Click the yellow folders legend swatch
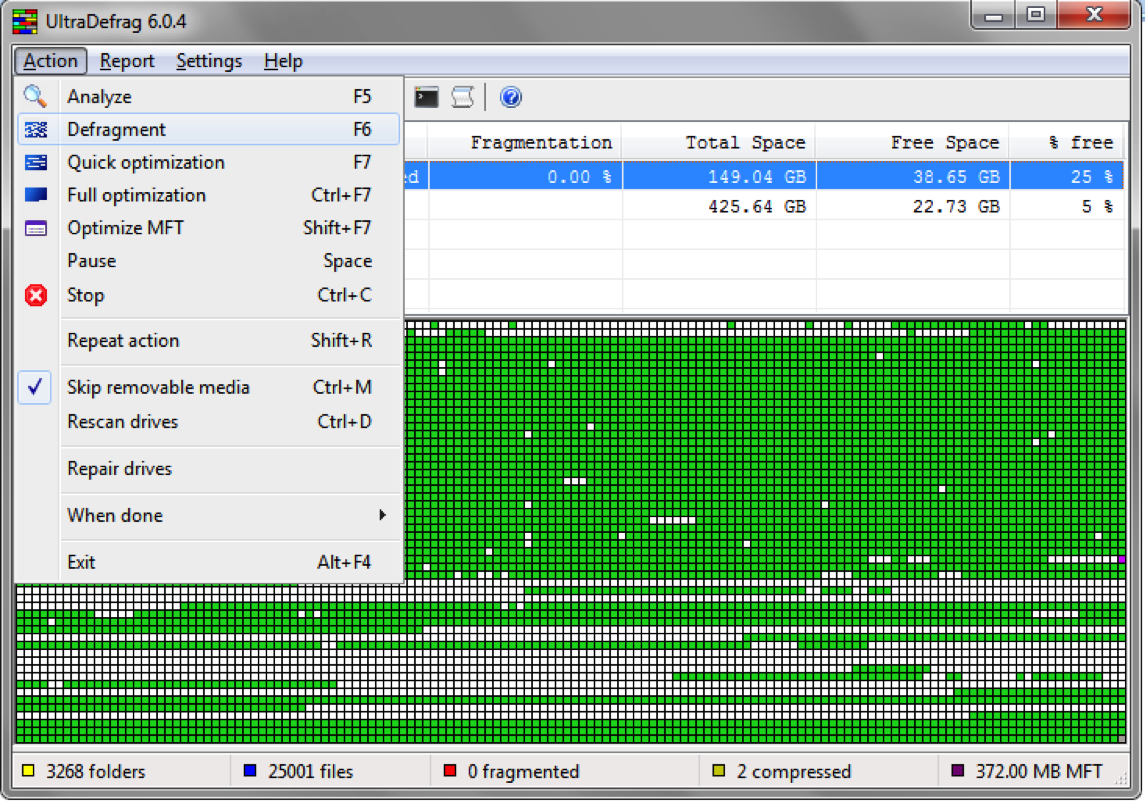The width and height of the screenshot is (1146, 802). (x=29, y=771)
